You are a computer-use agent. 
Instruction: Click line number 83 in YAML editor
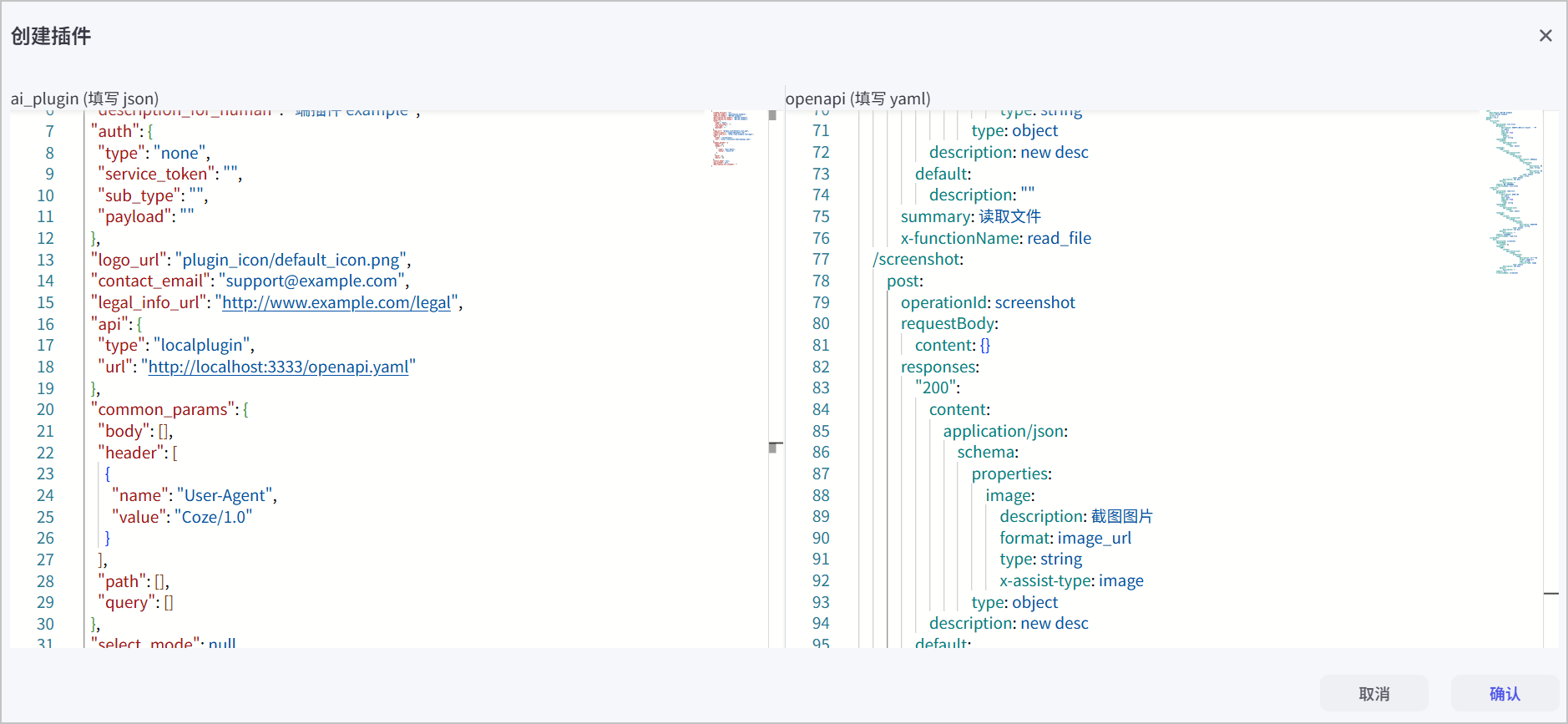pyautogui.click(x=821, y=387)
